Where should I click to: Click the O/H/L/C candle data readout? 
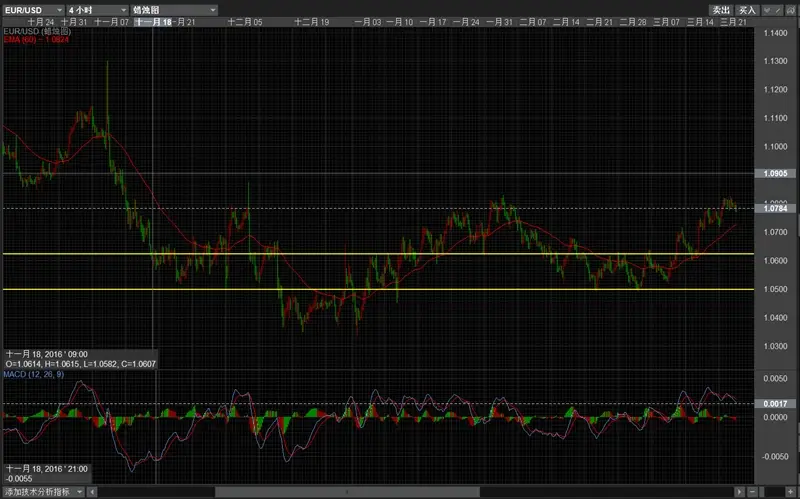point(81,364)
